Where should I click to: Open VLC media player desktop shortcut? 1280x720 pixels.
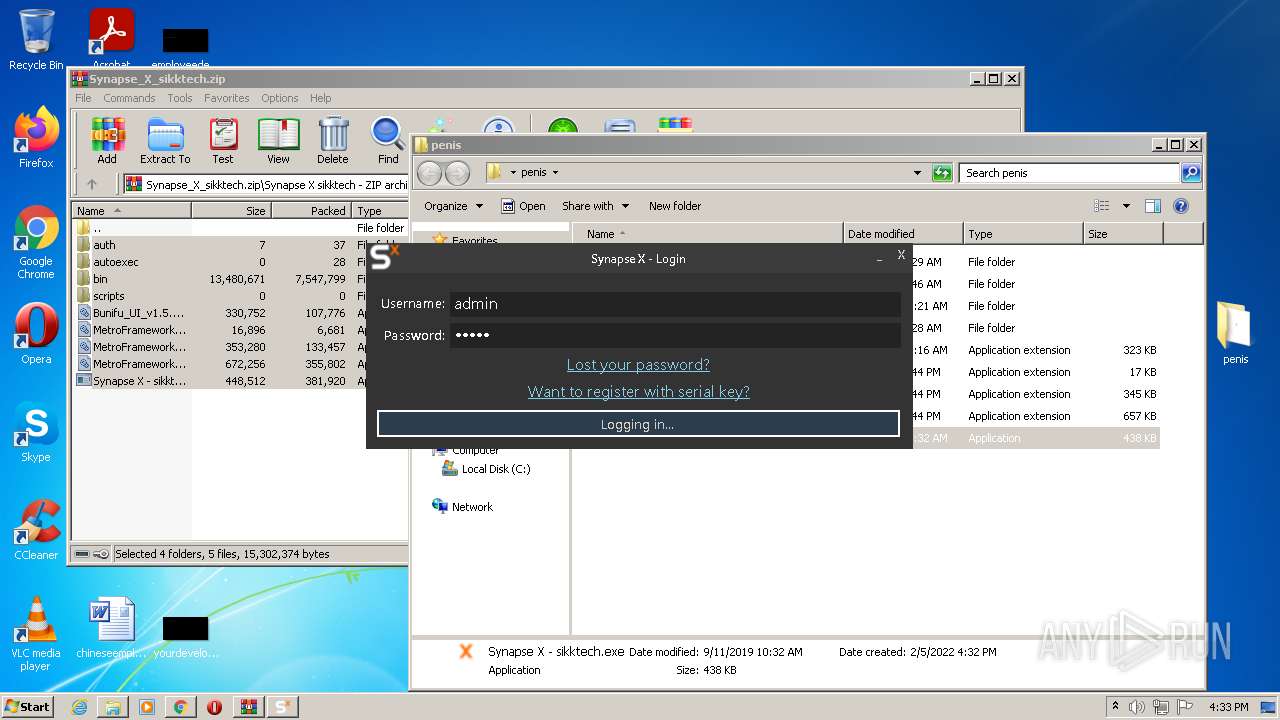pos(36,634)
